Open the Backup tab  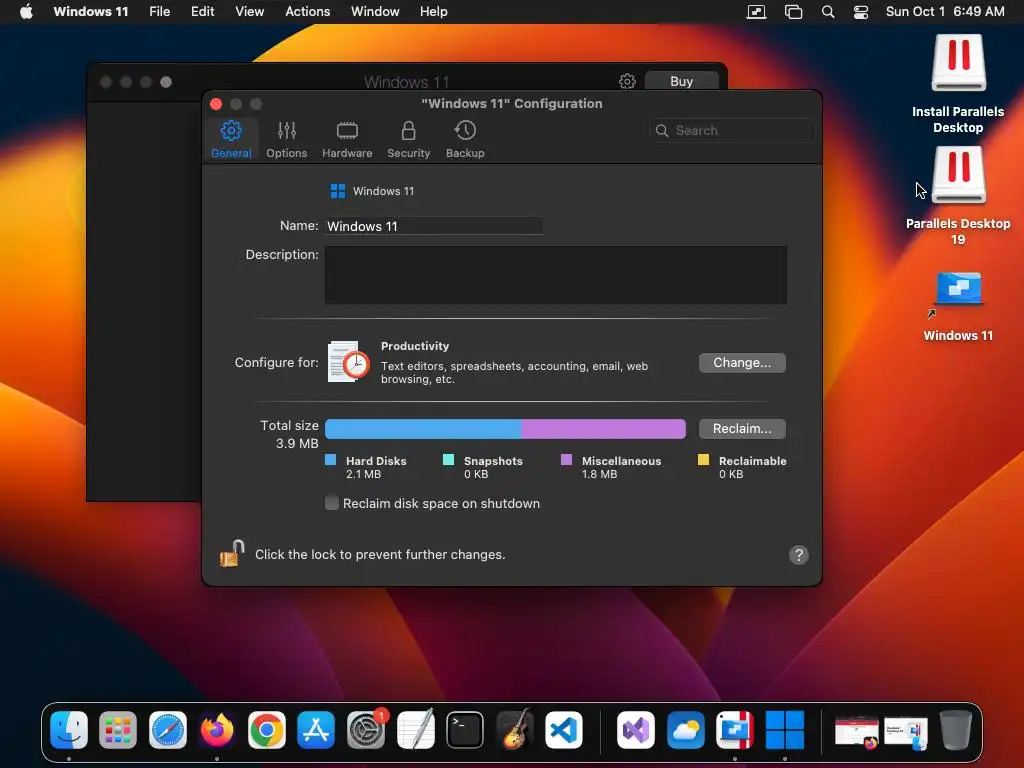[465, 139]
